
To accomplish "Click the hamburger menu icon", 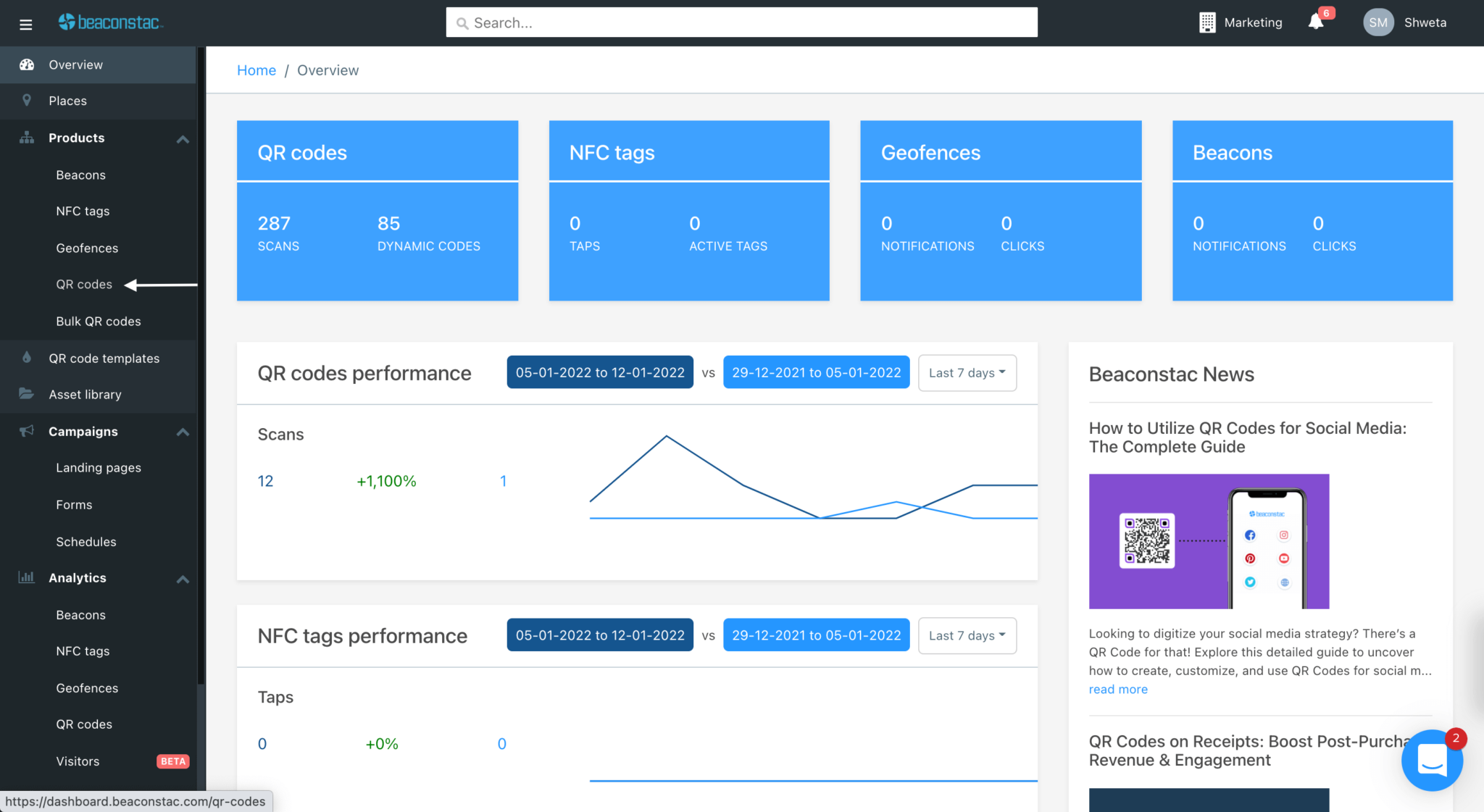I will coord(26,24).
